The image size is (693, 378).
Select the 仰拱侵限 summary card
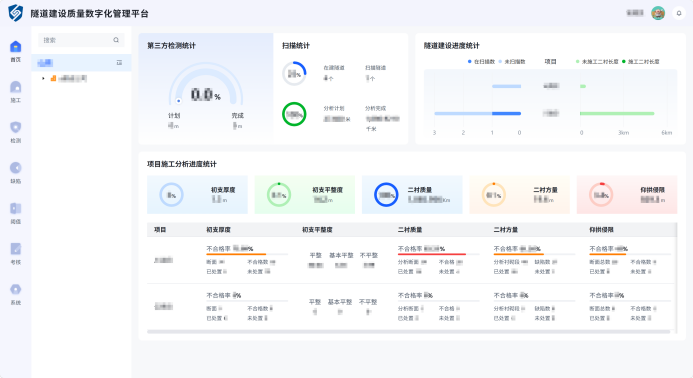click(627, 195)
